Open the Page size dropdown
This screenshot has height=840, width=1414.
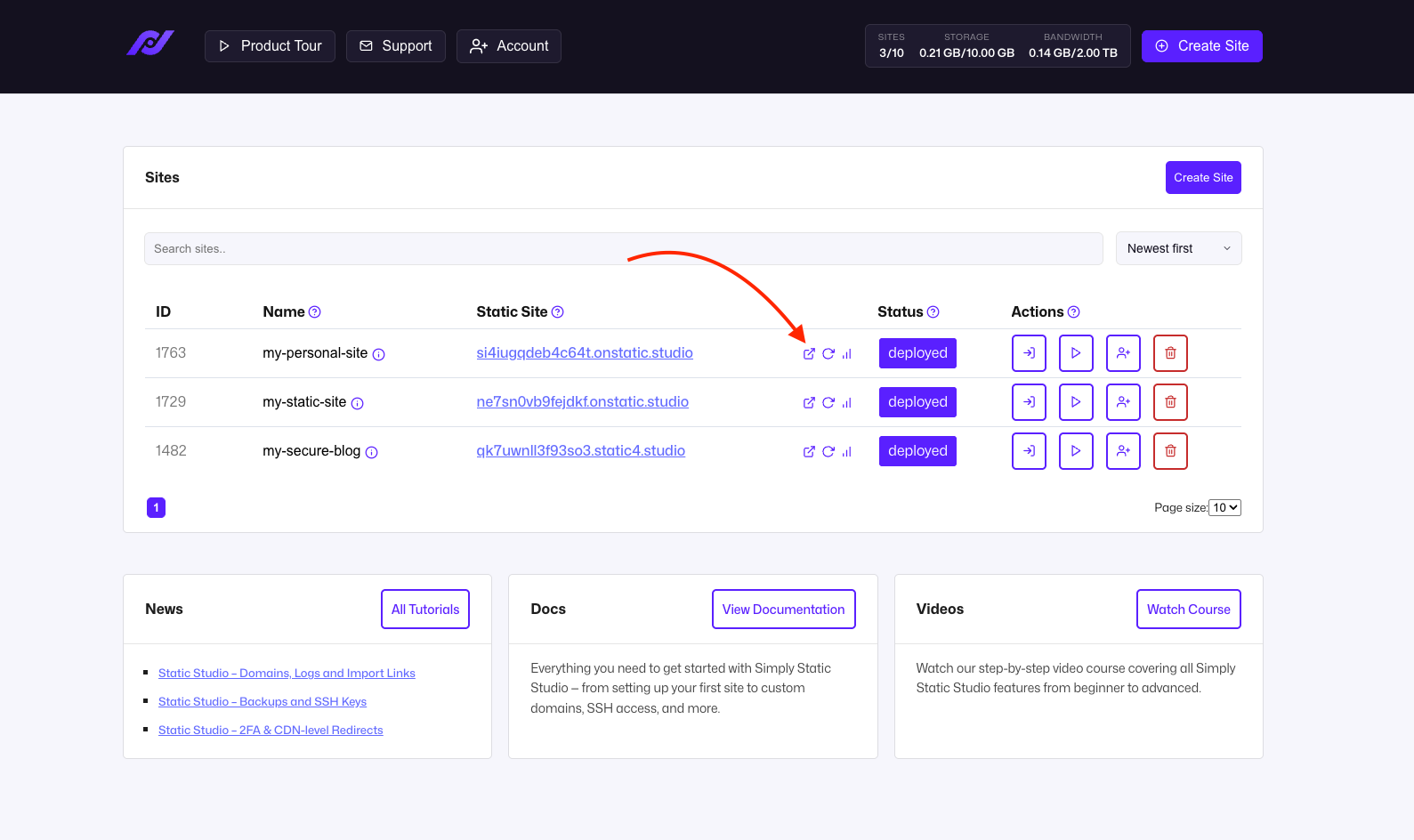(1224, 507)
